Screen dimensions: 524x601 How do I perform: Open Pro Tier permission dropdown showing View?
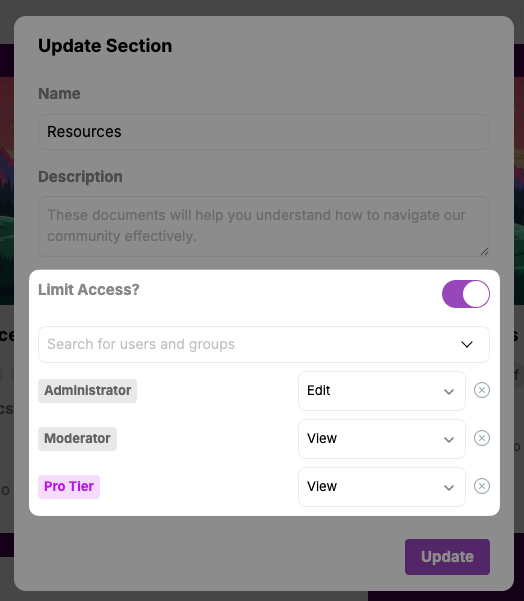382,486
